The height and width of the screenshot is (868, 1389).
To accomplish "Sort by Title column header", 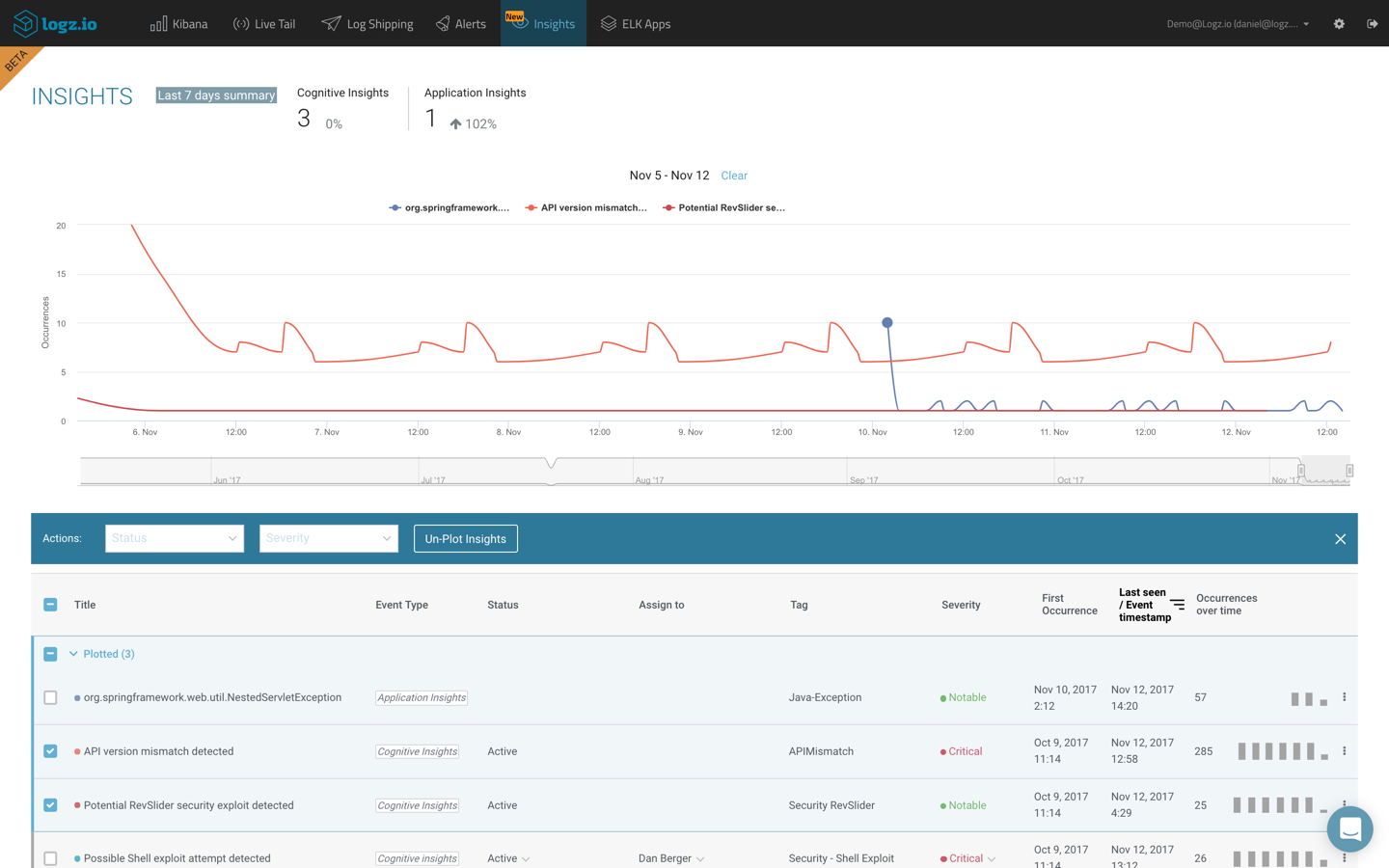I will (85, 605).
